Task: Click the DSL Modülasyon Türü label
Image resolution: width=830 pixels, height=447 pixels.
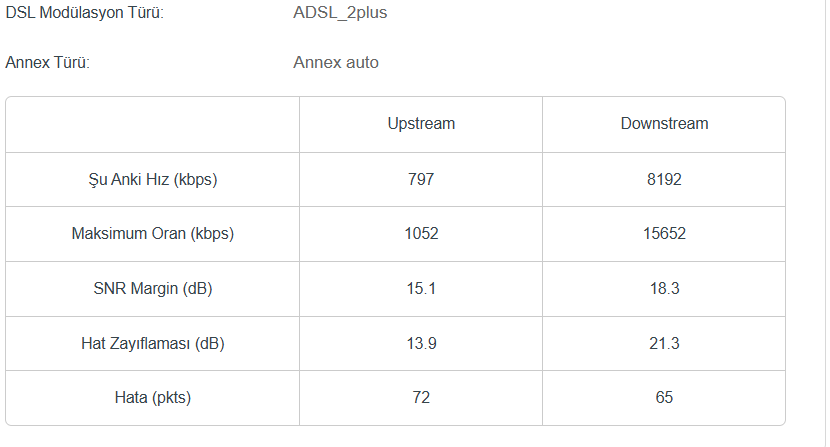Action: click(84, 13)
